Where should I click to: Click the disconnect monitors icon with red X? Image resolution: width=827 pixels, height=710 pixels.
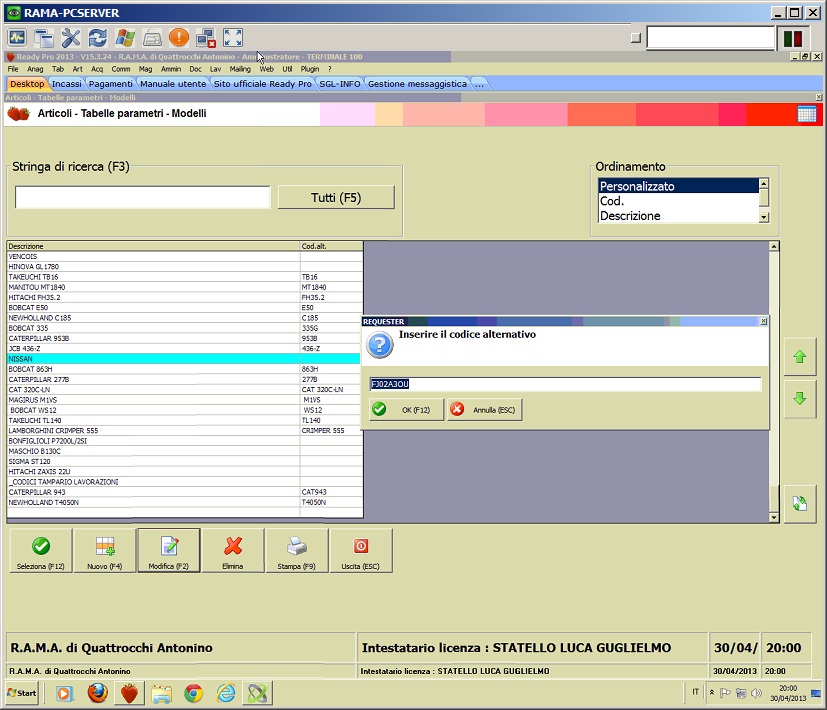point(206,38)
